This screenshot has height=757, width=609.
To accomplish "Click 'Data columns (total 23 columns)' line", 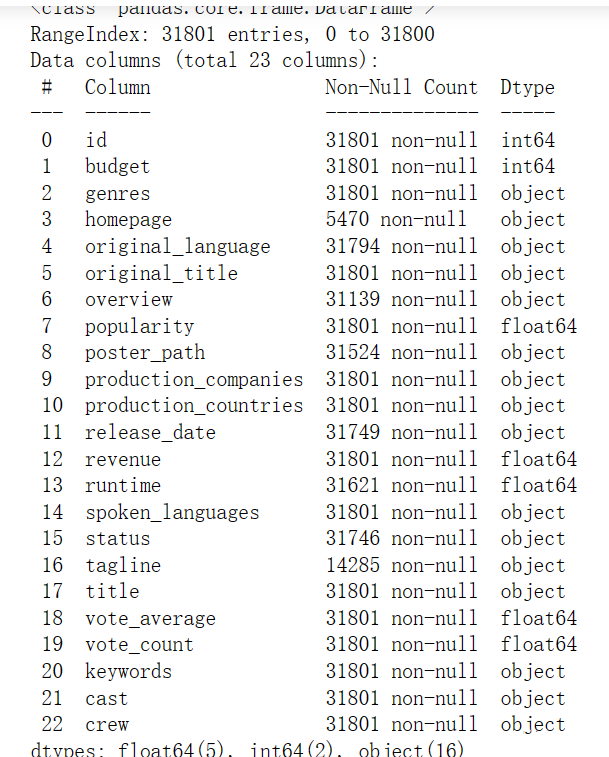I will point(204,61).
